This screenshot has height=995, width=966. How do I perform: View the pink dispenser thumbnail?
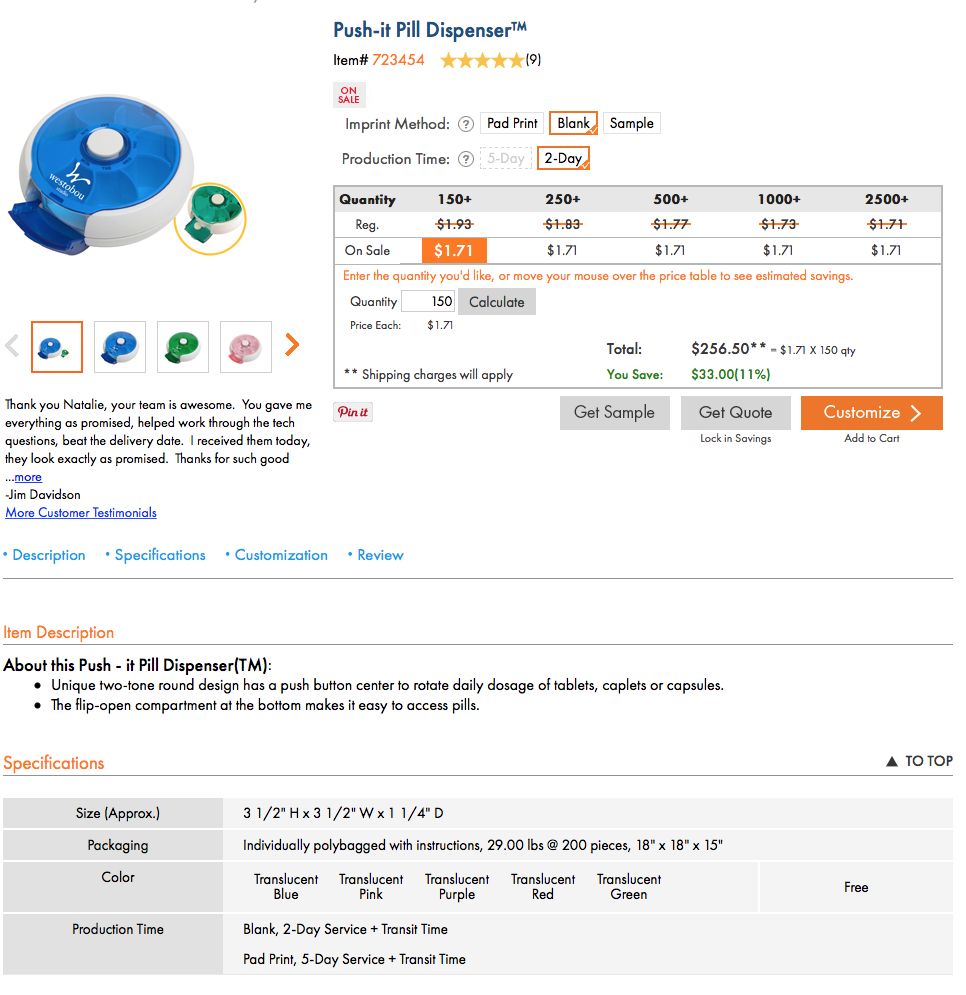[x=246, y=346]
